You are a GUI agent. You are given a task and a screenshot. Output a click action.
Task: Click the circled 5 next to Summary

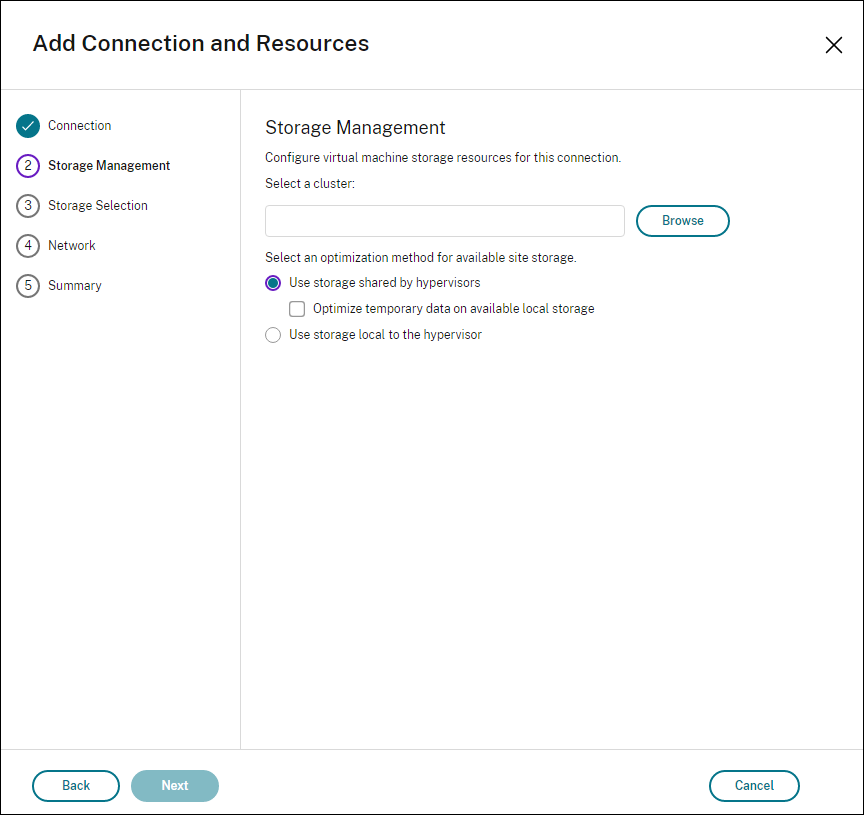(28, 285)
